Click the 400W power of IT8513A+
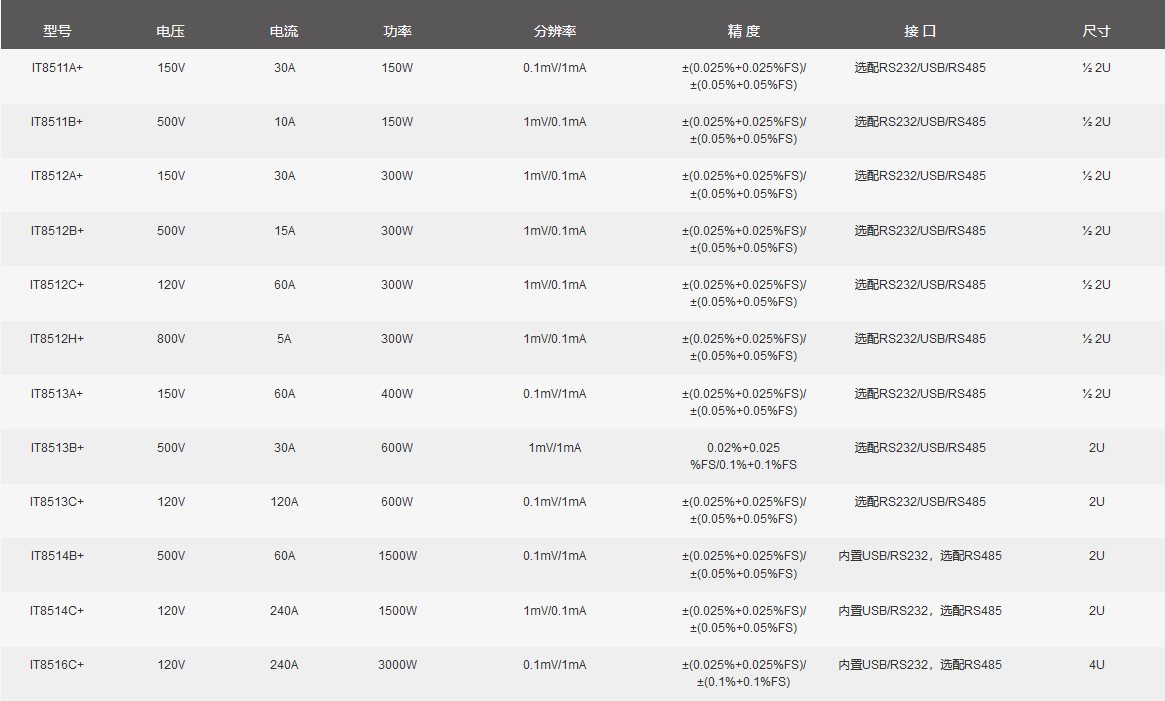Image resolution: width=1165 pixels, height=701 pixels. click(x=397, y=394)
